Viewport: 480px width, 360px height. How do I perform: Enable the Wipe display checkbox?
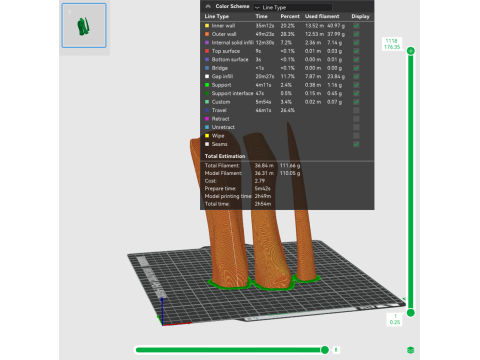(356, 136)
